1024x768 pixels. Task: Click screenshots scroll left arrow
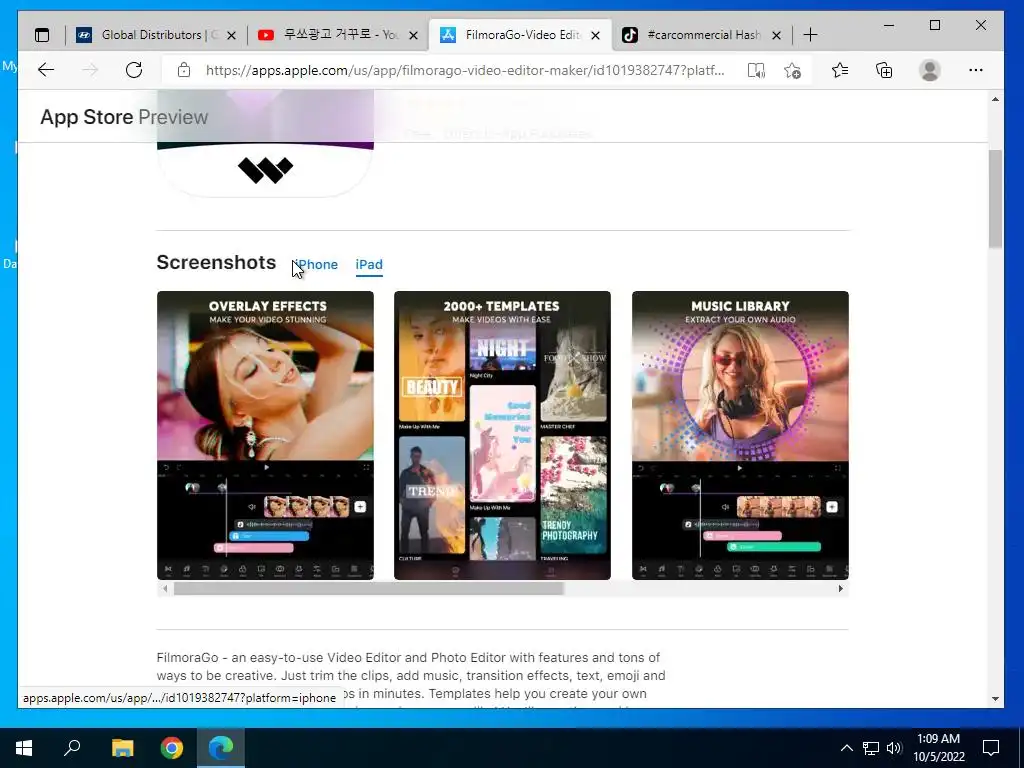[x=165, y=589]
